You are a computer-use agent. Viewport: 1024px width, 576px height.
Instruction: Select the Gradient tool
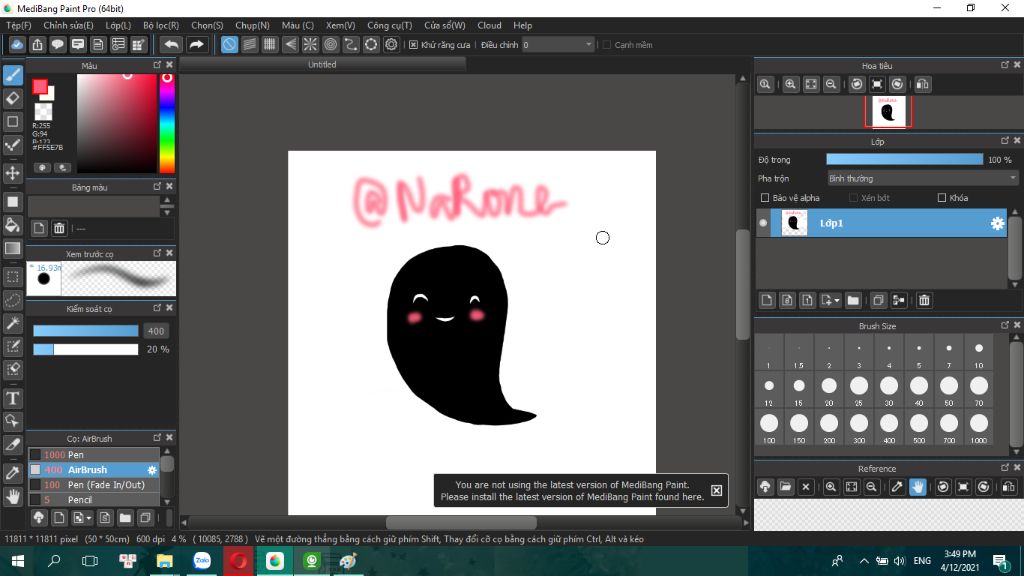(12, 248)
